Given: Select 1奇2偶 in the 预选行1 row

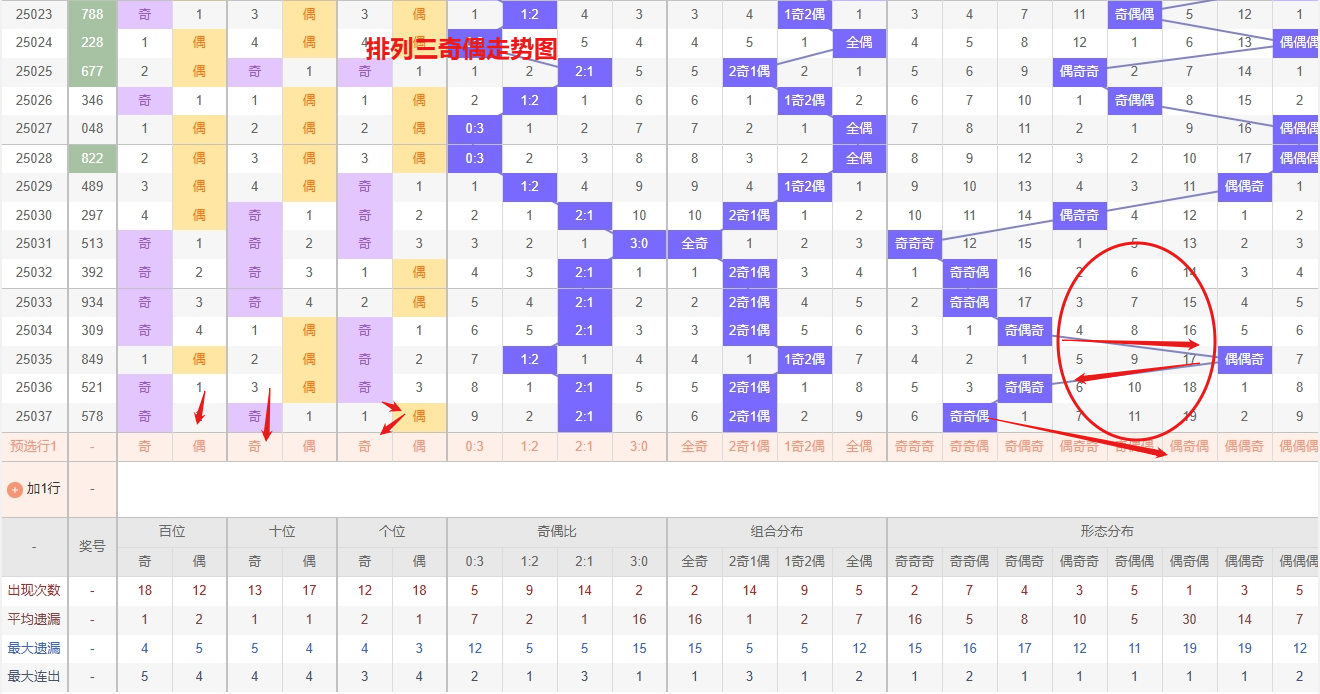Looking at the screenshot, I should pyautogui.click(x=804, y=446).
